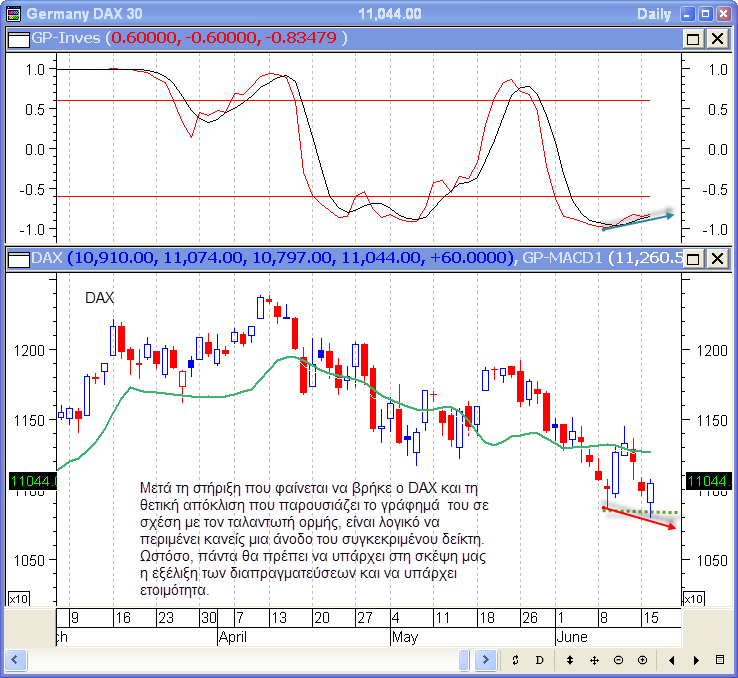Step to next bar with right triangle

(697, 661)
